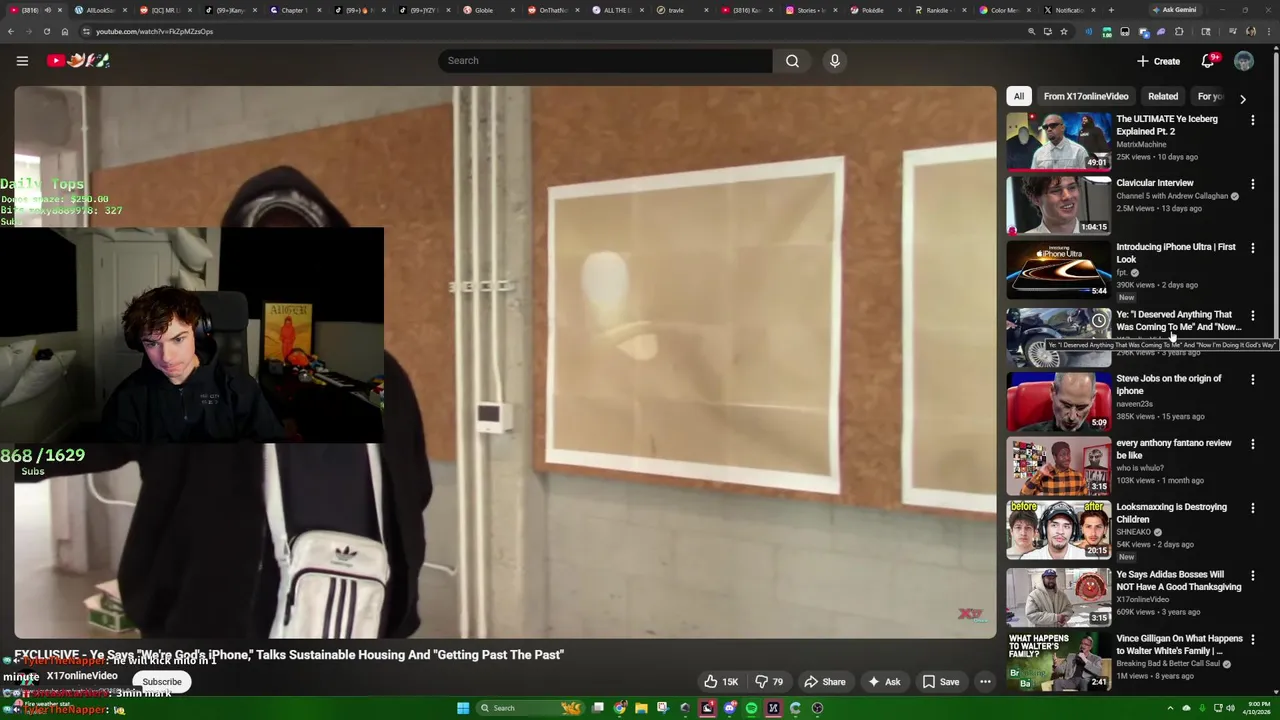
Task: Open options menu for Steve Jobs video
Action: point(1252,380)
